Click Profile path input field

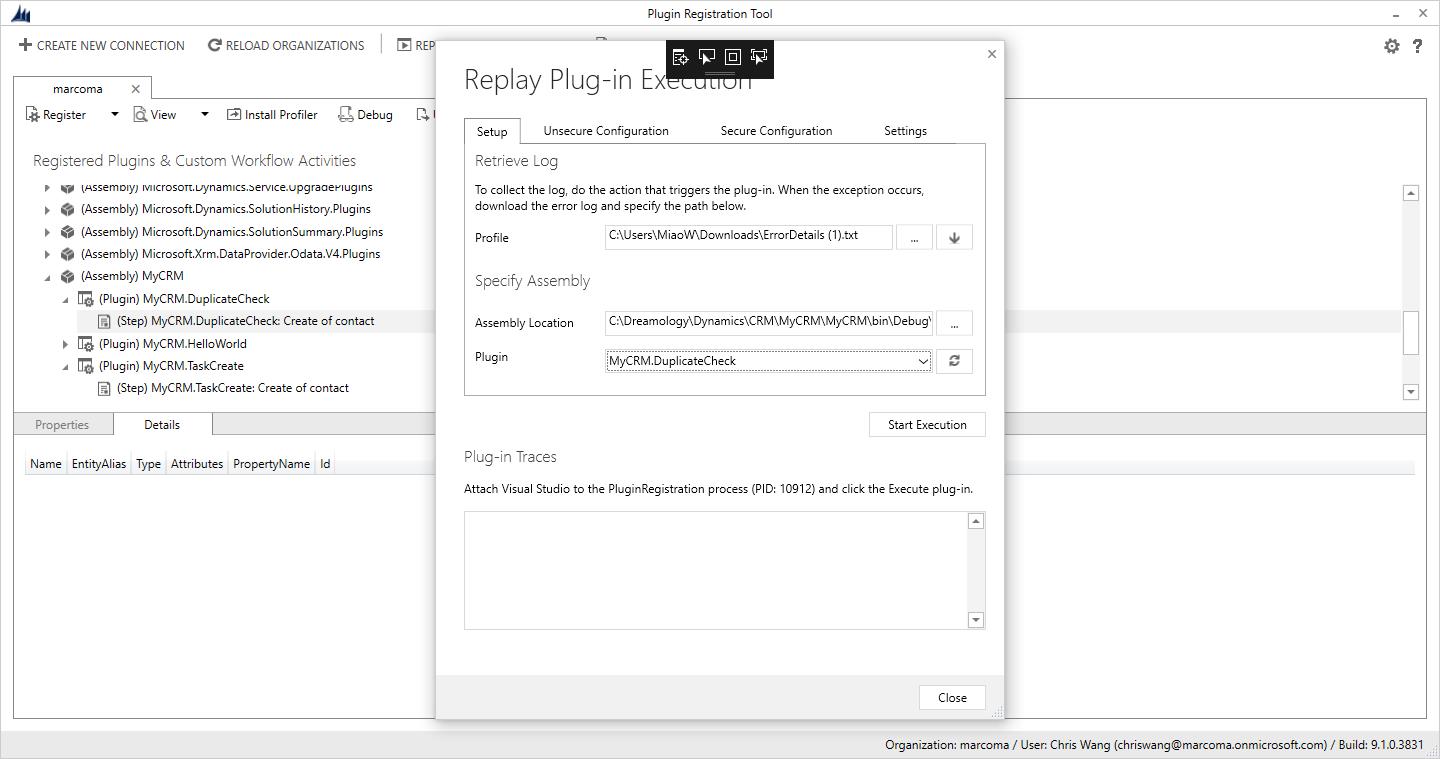(749, 236)
